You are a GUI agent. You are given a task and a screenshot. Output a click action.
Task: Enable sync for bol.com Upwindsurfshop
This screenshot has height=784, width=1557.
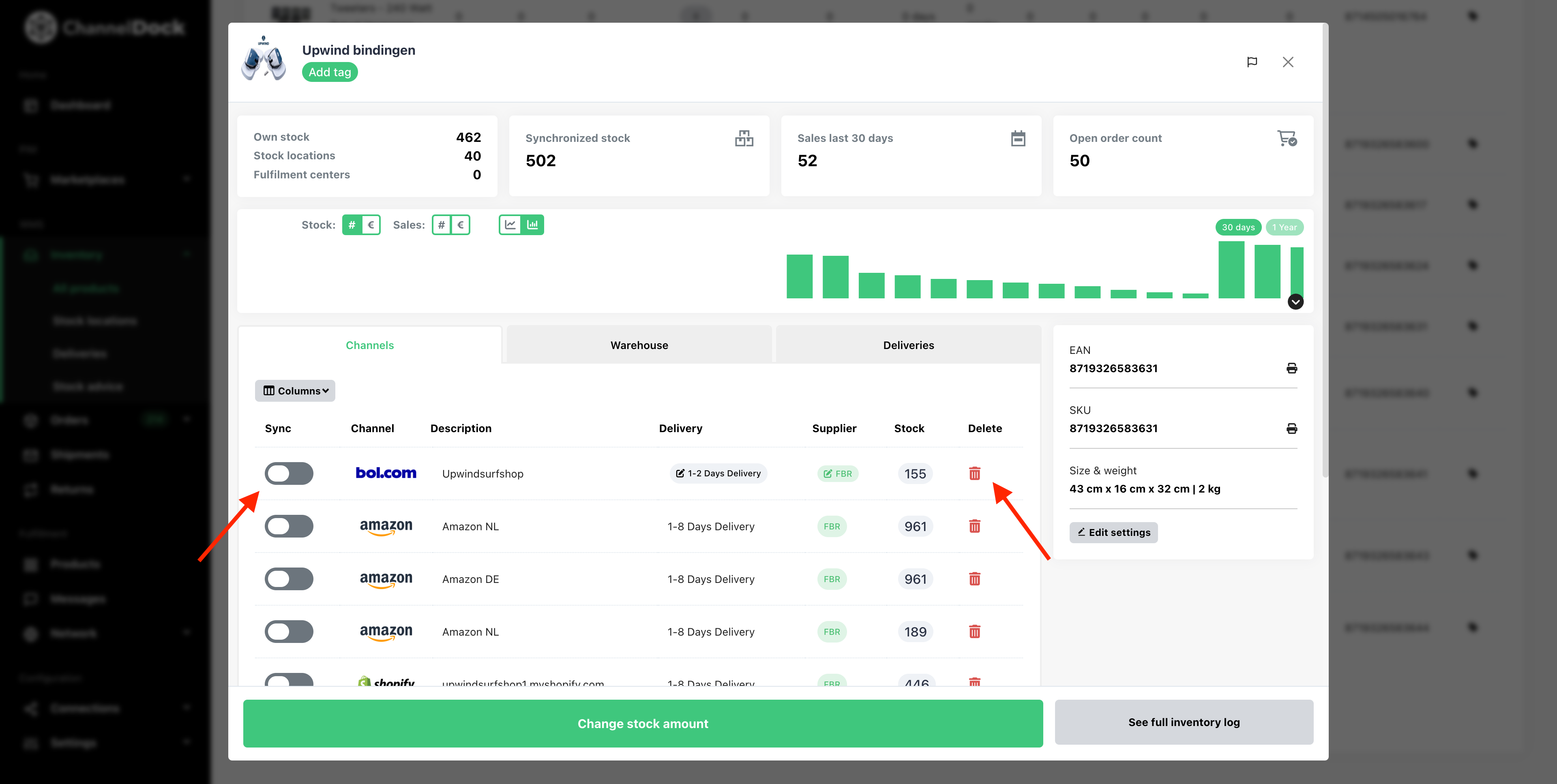pos(289,473)
